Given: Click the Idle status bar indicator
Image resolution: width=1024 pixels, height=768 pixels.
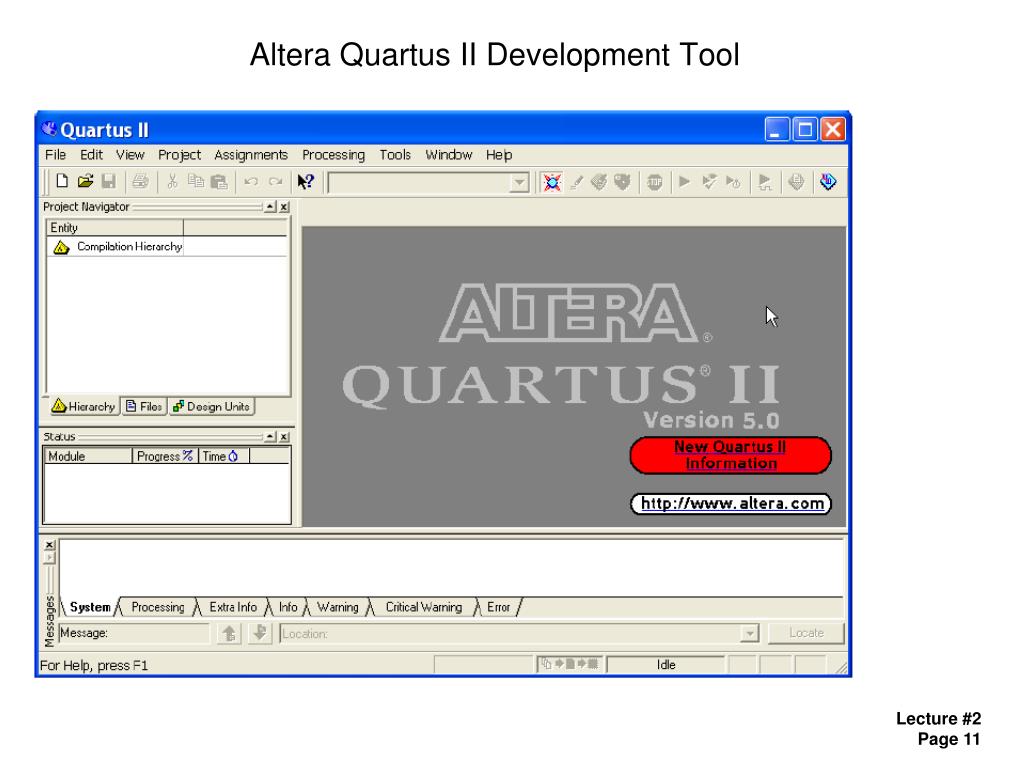Looking at the screenshot, I should [666, 665].
